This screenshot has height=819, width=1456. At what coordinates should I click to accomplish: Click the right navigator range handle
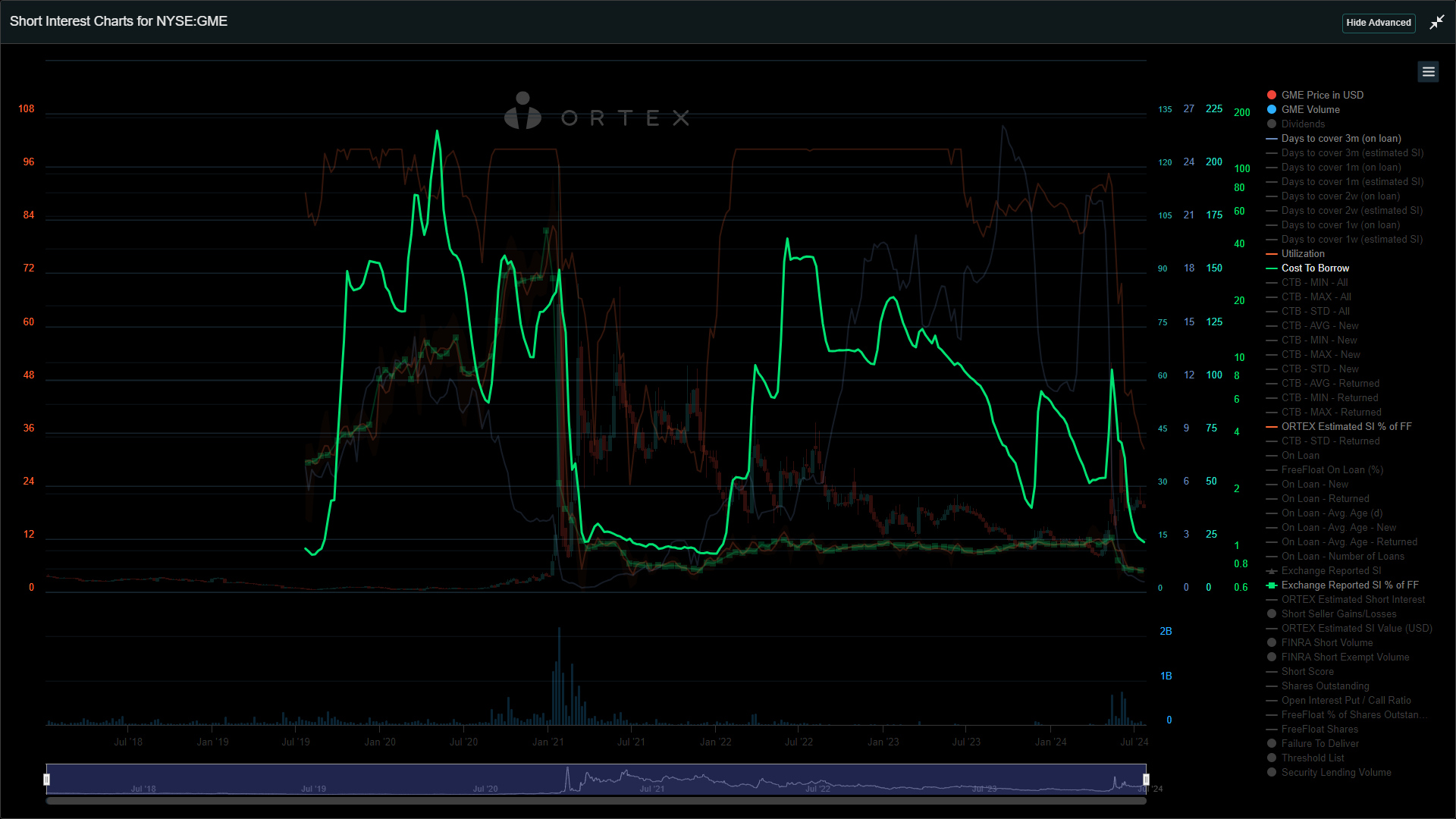pyautogui.click(x=1146, y=780)
